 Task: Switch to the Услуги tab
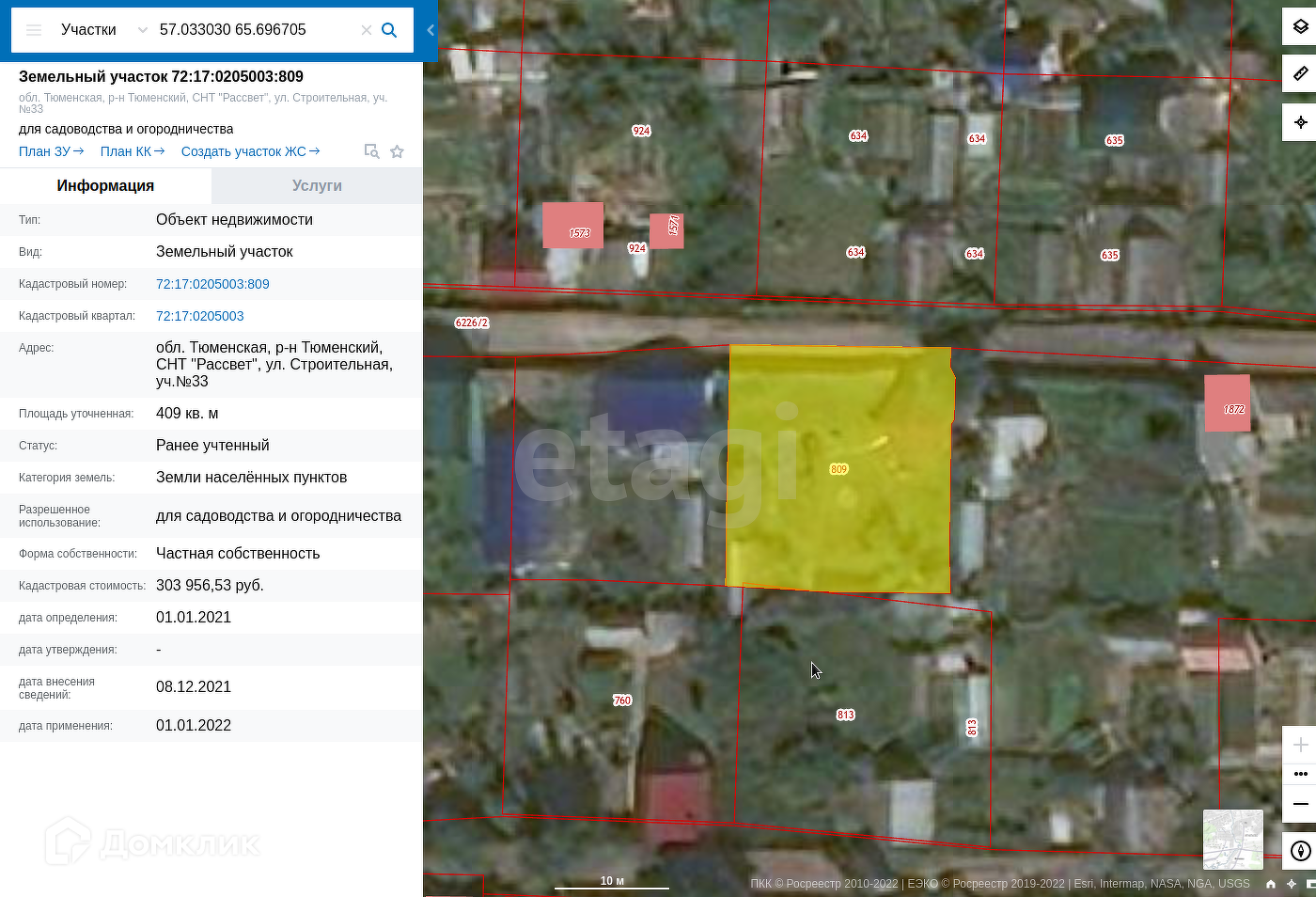point(317,186)
